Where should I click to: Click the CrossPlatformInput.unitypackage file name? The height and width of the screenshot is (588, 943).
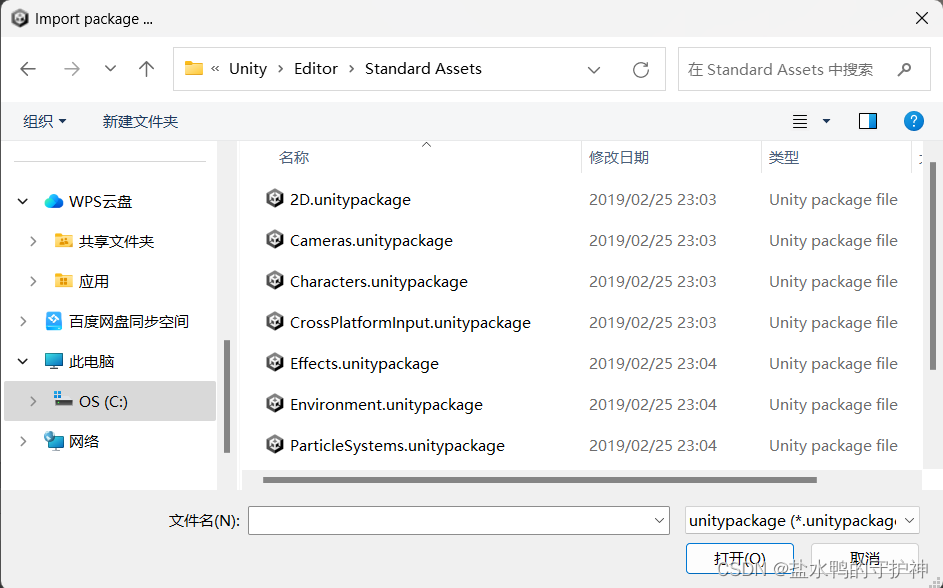click(x=410, y=322)
